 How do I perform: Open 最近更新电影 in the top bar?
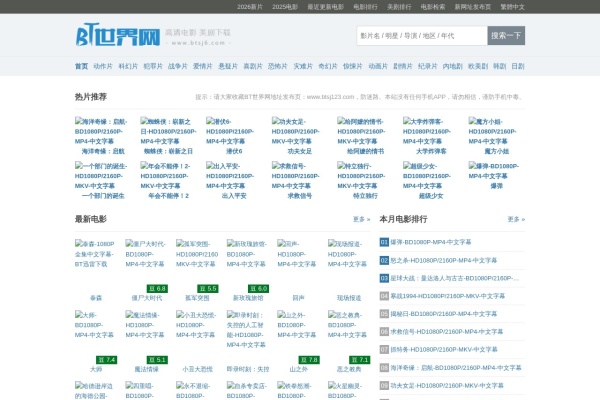click(x=326, y=7)
